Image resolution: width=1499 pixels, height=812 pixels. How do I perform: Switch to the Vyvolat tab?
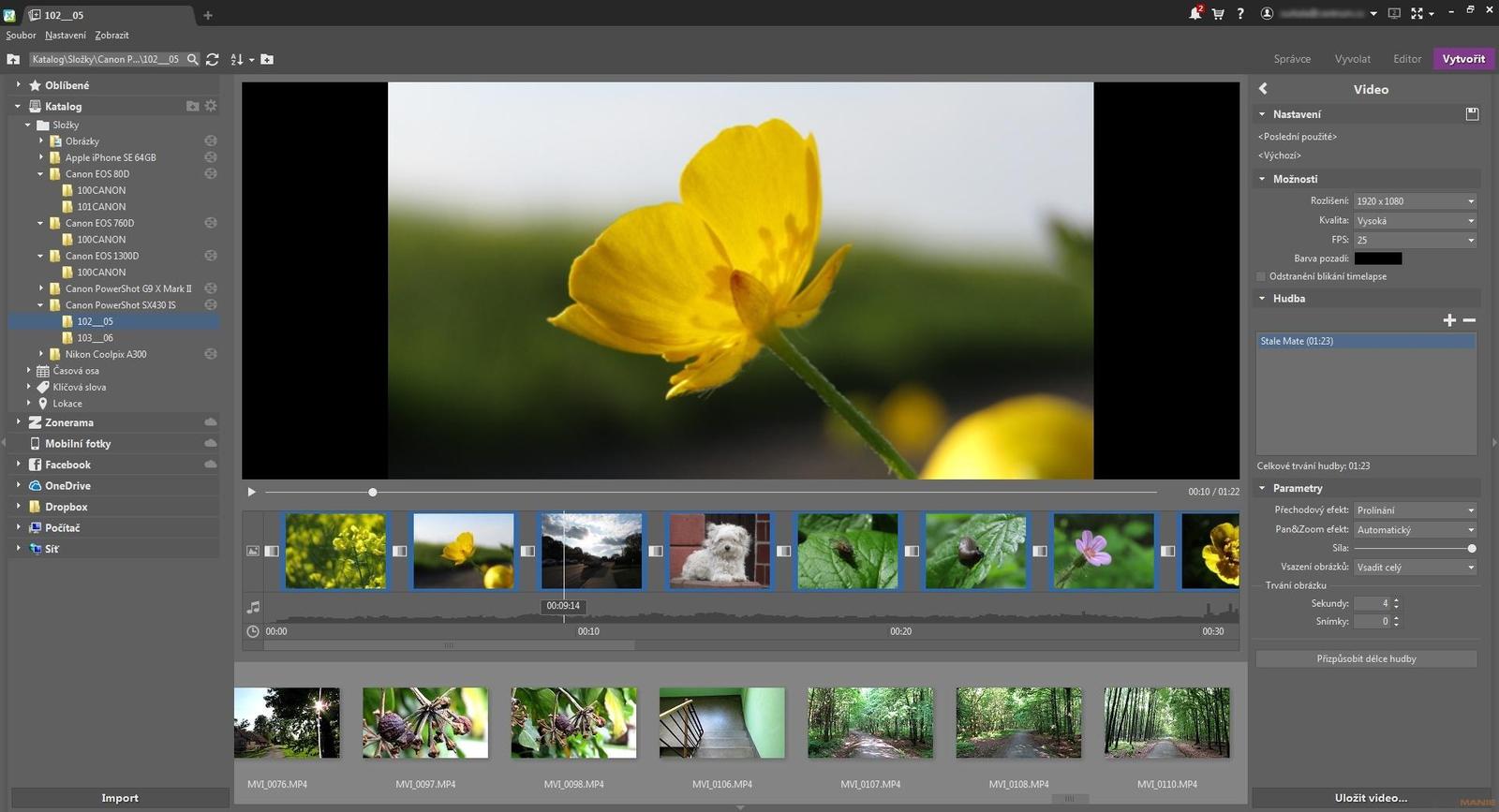point(1353,59)
